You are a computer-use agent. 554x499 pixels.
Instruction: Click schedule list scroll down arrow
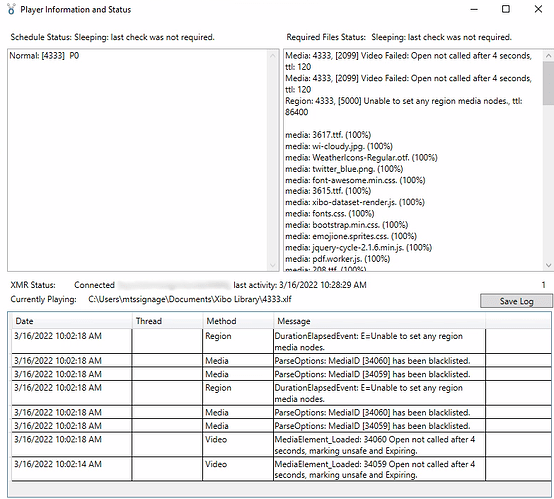pos(272,265)
